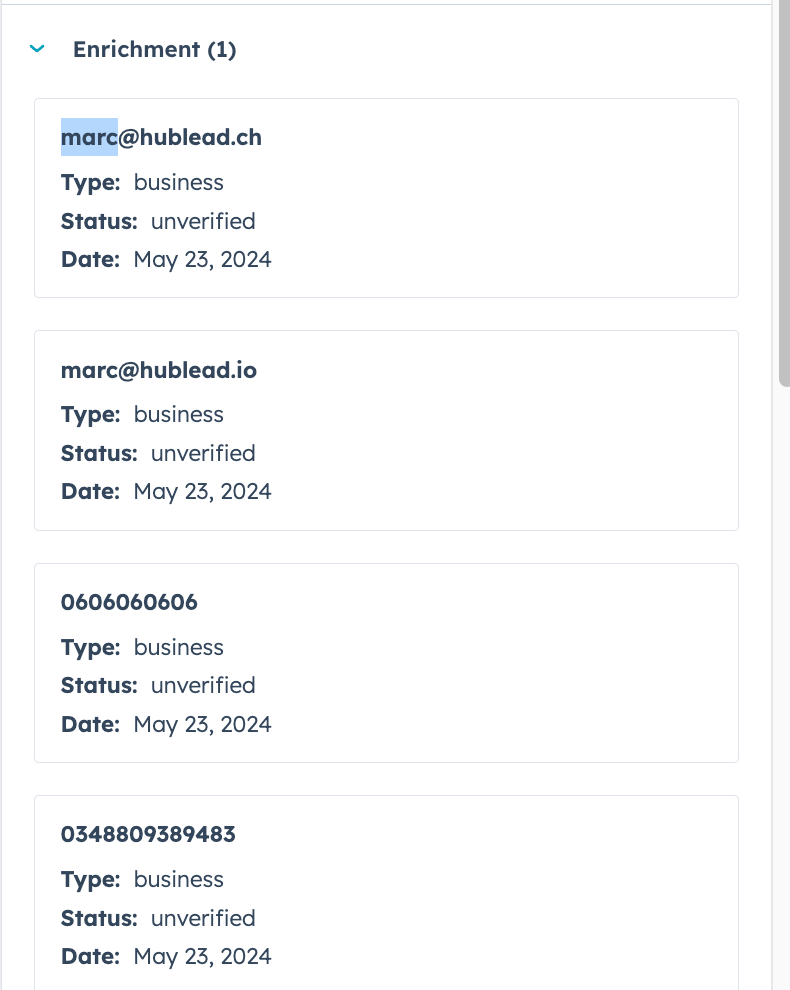This screenshot has width=790, height=990.
Task: Click Status unverified in 0348809389483 card
Action: pyautogui.click(x=158, y=918)
